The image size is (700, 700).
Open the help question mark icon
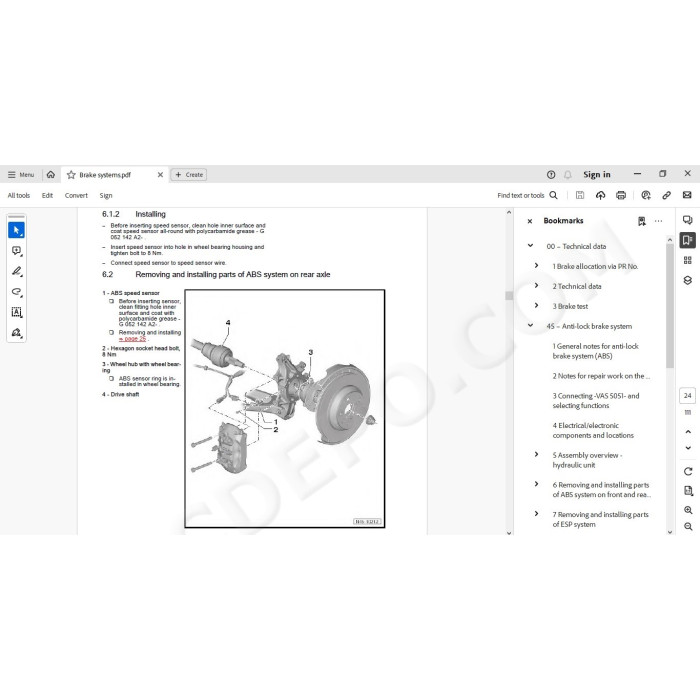(551, 175)
